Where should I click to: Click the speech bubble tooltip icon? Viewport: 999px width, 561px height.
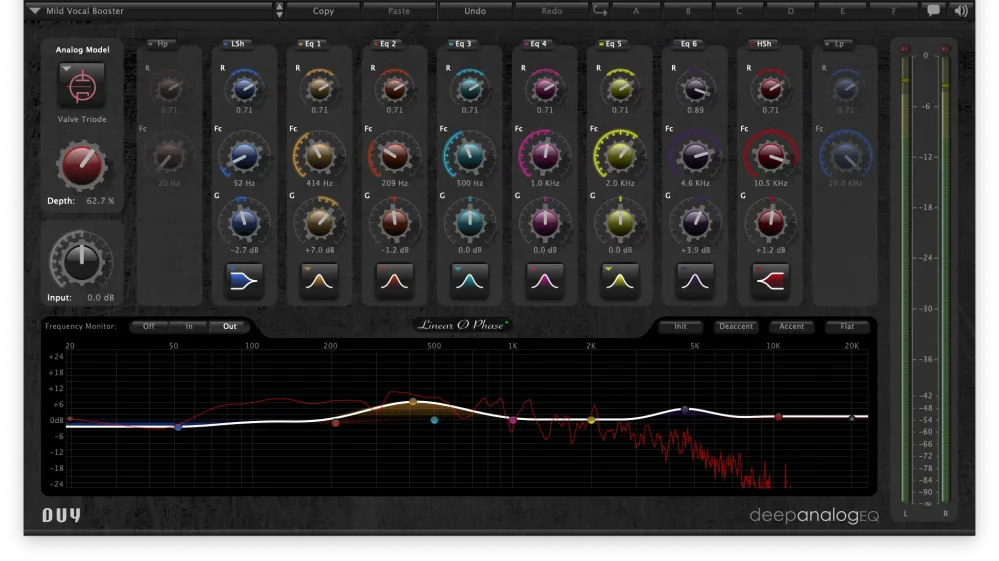click(x=933, y=10)
